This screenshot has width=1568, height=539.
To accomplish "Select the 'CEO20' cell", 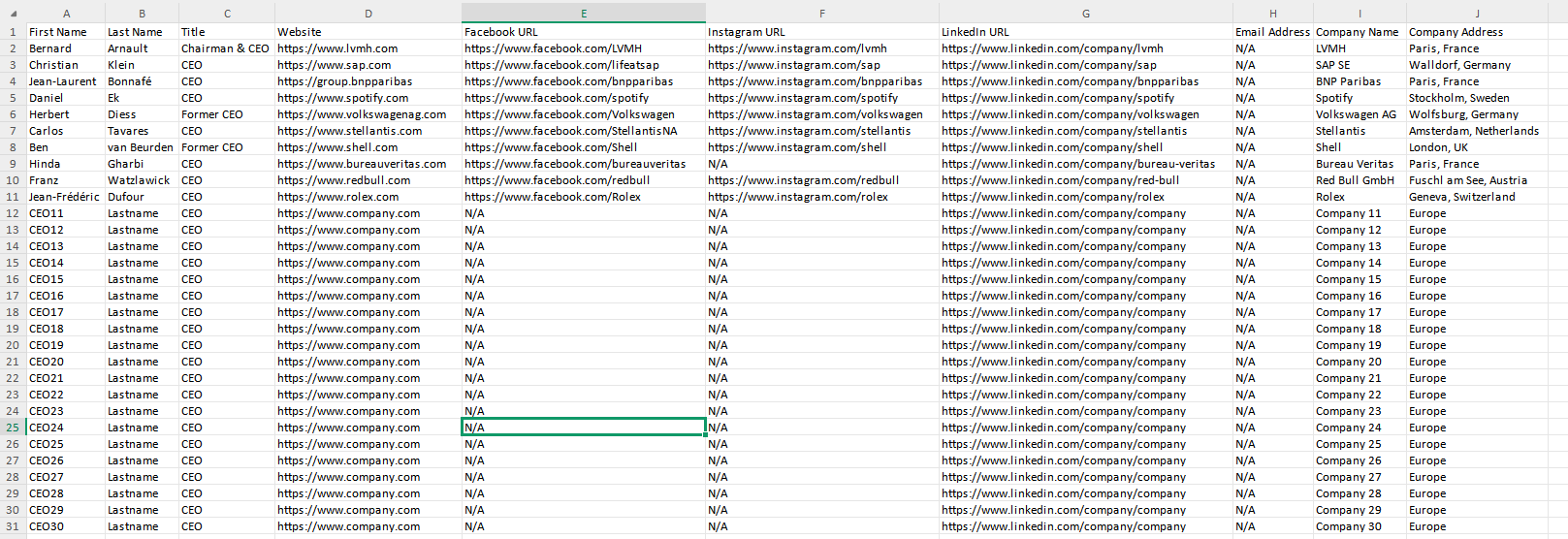I will pos(66,362).
